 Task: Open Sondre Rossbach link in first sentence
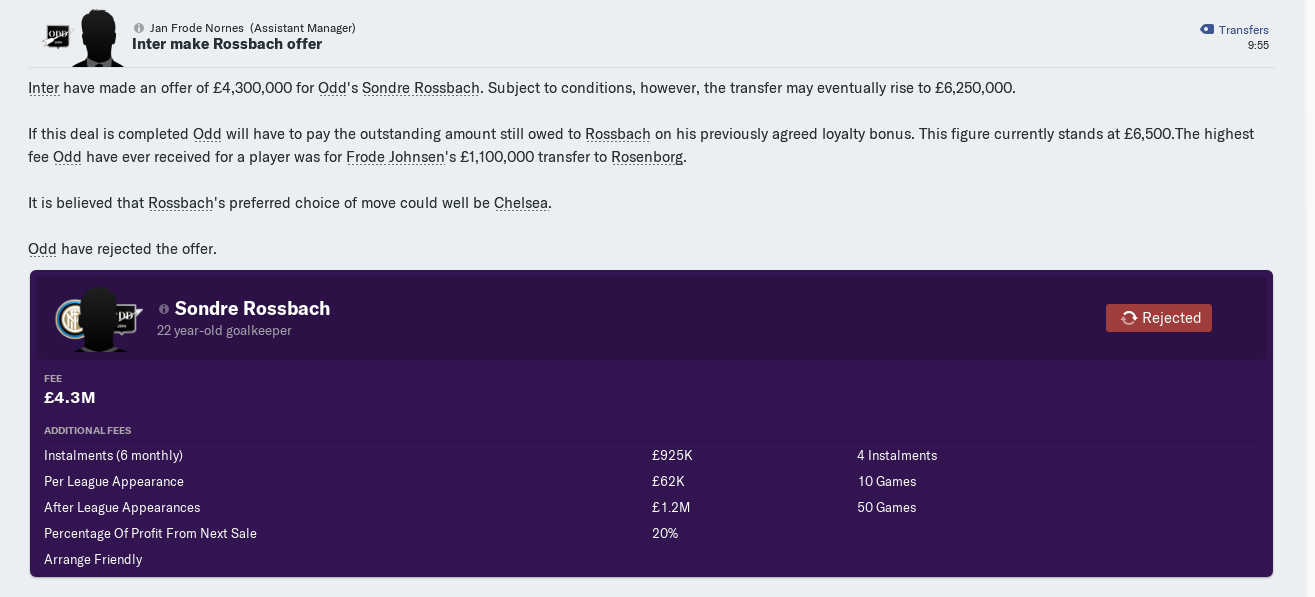click(421, 88)
